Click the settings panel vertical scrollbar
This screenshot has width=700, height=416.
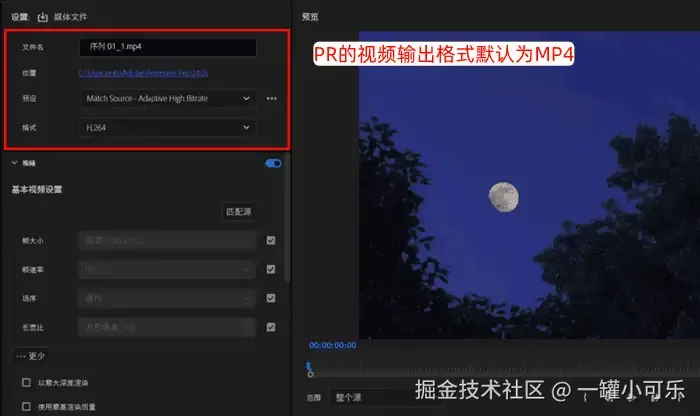(x=287, y=219)
